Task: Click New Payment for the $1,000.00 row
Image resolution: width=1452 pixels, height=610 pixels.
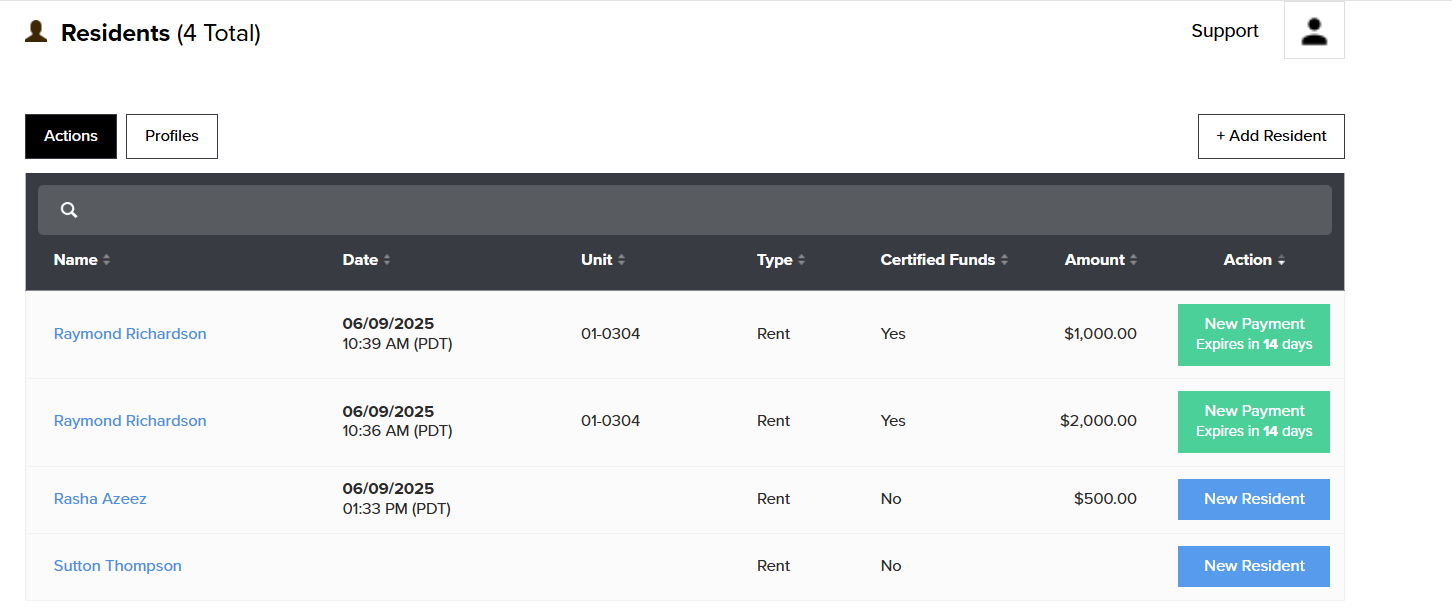Action: [x=1253, y=334]
